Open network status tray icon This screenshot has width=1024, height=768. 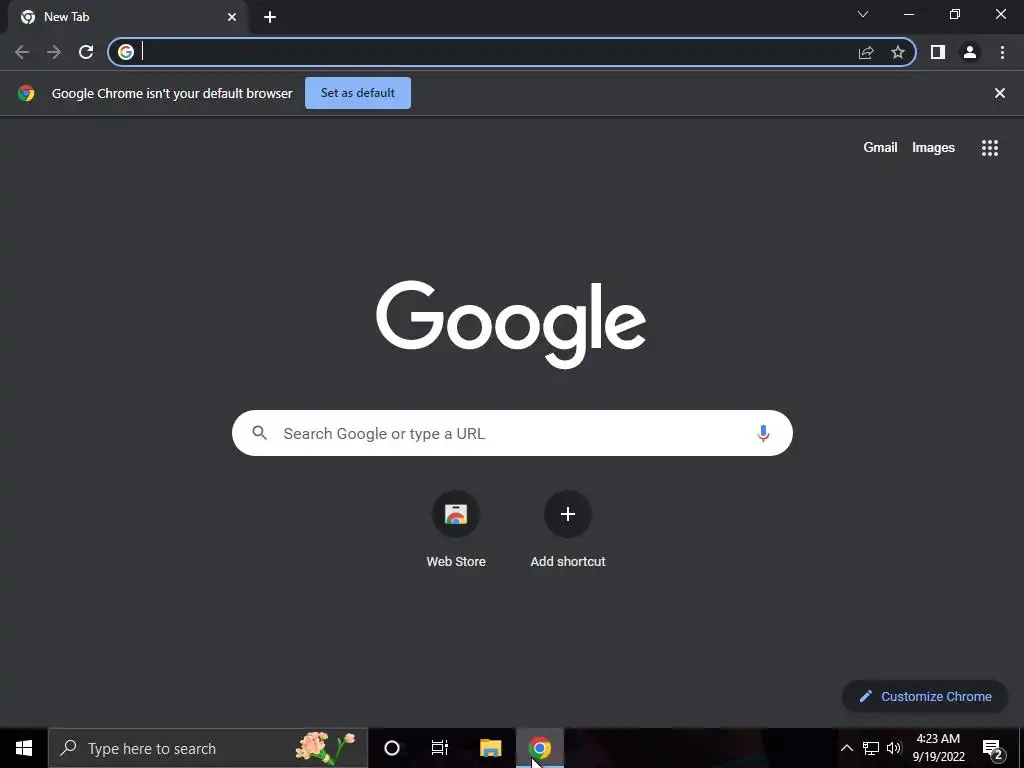click(x=871, y=748)
